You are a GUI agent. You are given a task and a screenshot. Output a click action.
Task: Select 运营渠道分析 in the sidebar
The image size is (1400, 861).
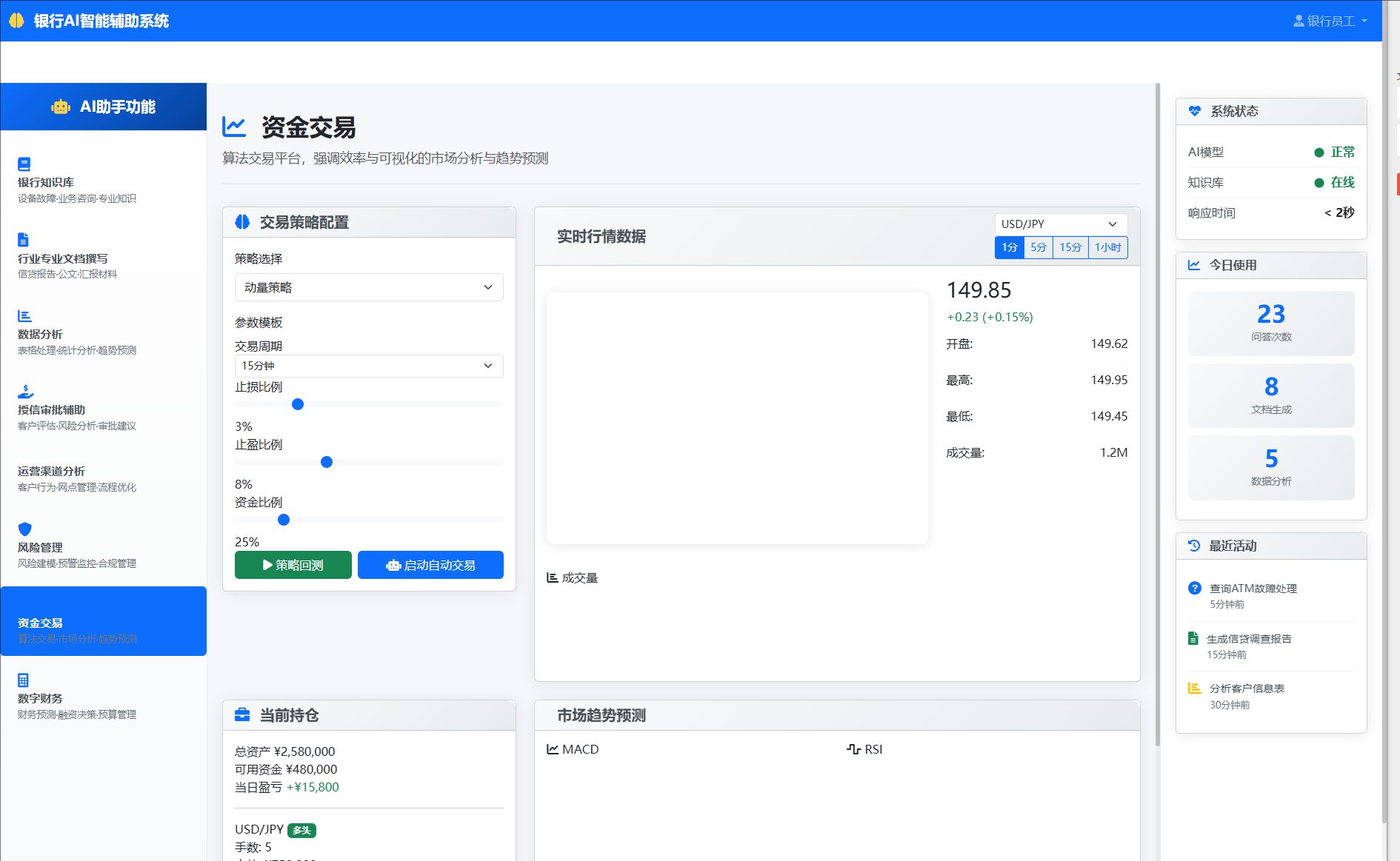52,472
